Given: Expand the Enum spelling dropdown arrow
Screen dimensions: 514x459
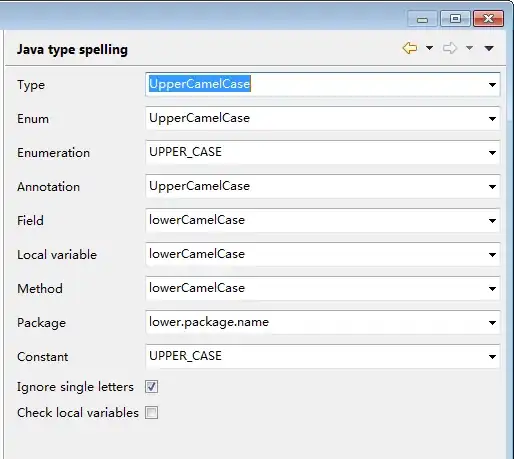Looking at the screenshot, I should [492, 119].
